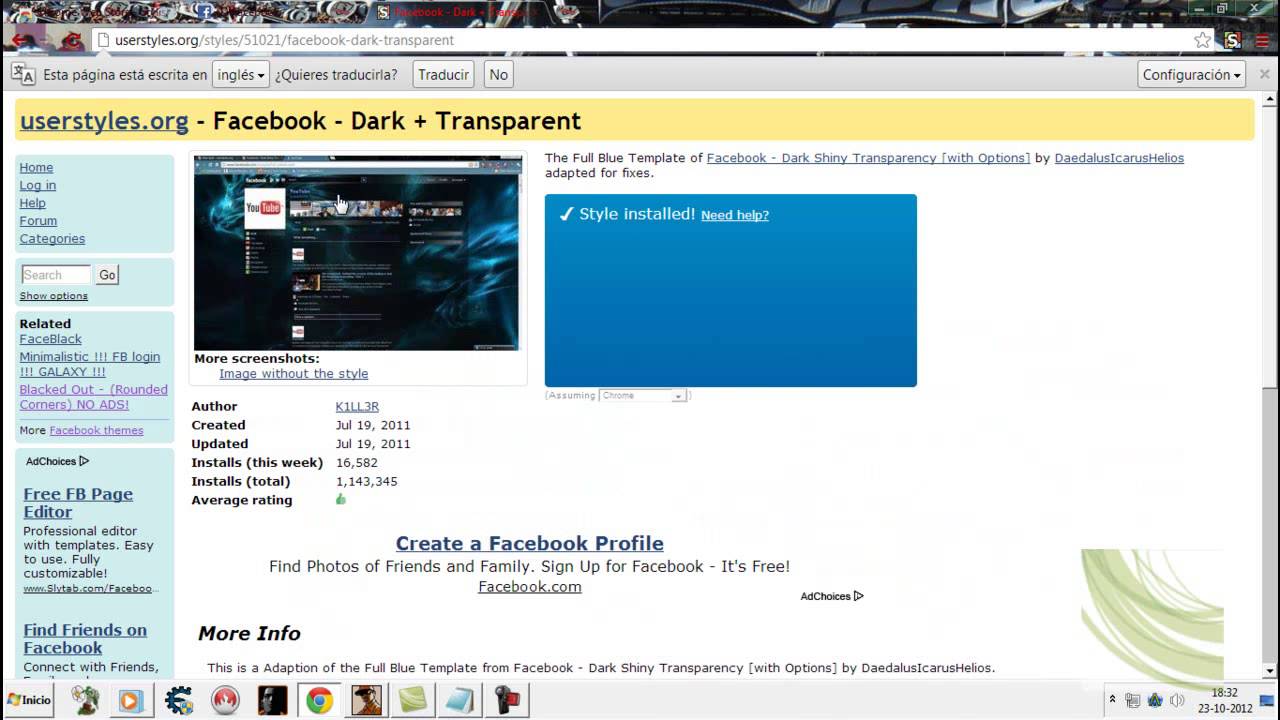Image resolution: width=1280 pixels, height=720 pixels.
Task: Open the green notes taskbar icon
Action: click(x=413, y=701)
